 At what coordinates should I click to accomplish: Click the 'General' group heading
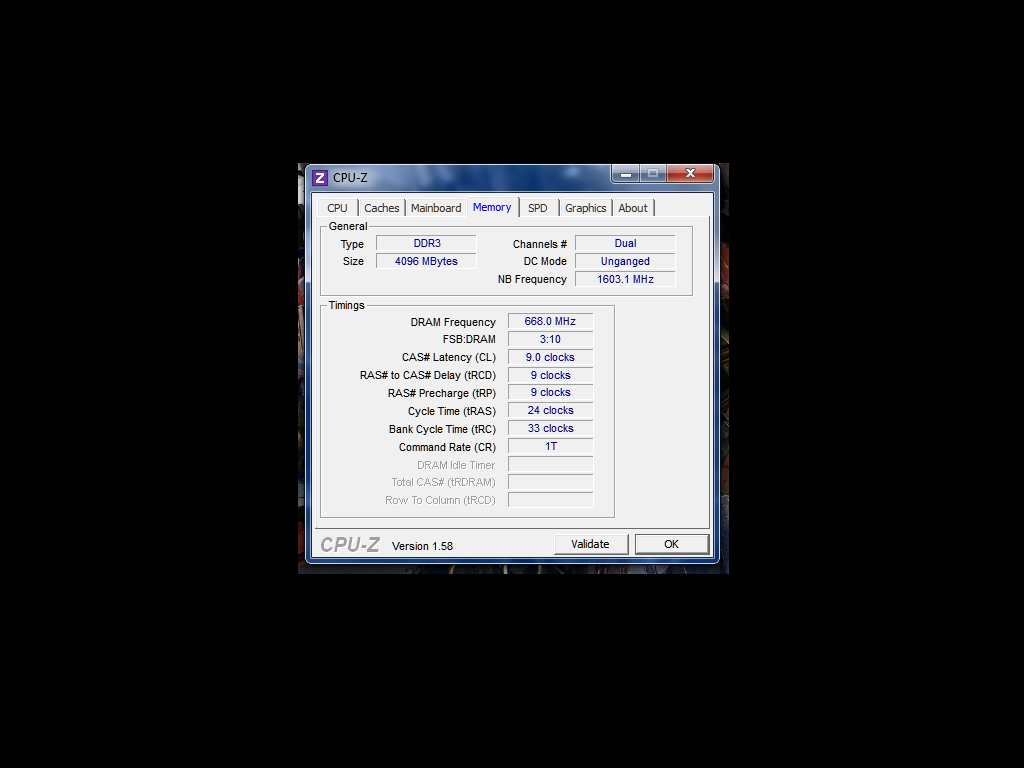tap(348, 226)
